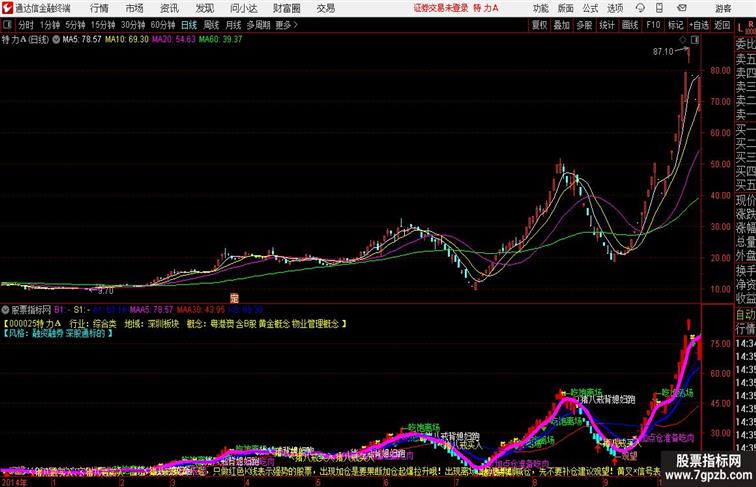Image resolution: width=756 pixels, height=487 pixels.
Task: Switch to the 月线 monthly tab
Action: tap(233, 25)
